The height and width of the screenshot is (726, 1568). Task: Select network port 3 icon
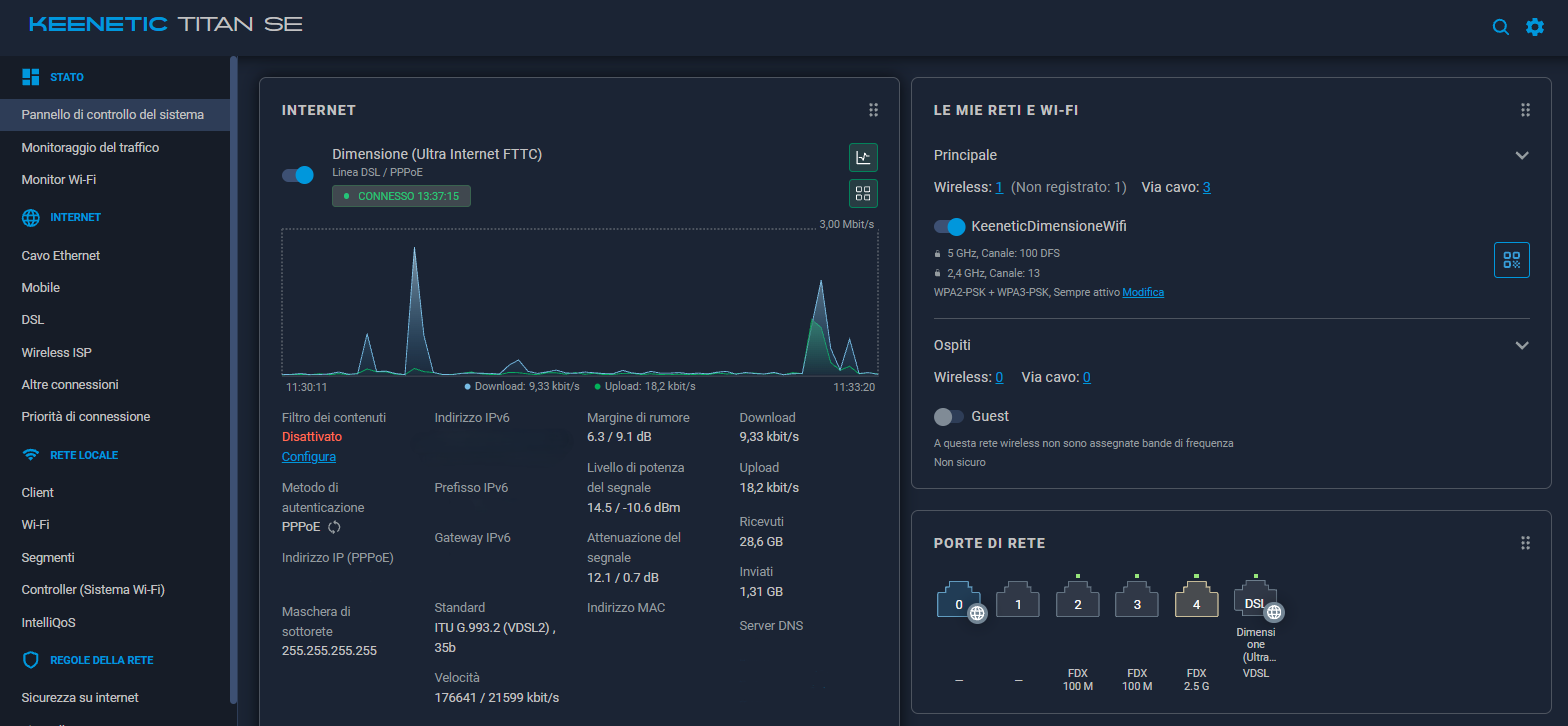1137,602
